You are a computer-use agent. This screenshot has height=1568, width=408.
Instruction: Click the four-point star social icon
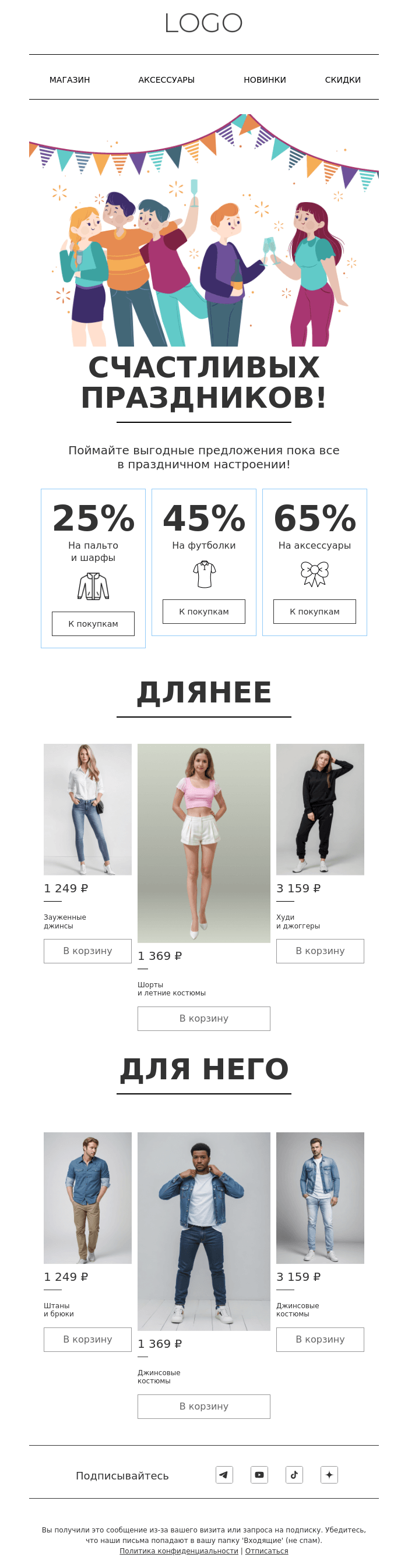tap(329, 1474)
